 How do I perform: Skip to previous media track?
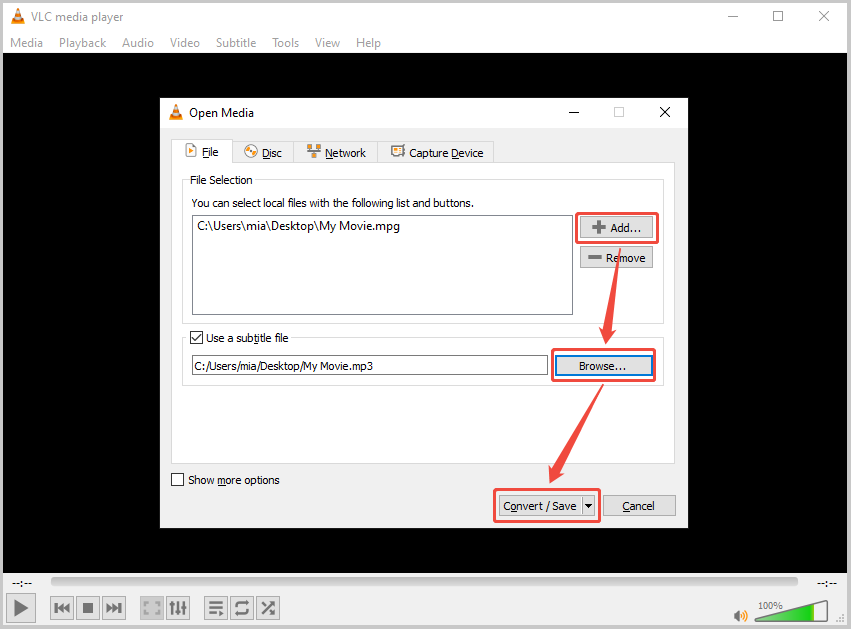(x=62, y=608)
